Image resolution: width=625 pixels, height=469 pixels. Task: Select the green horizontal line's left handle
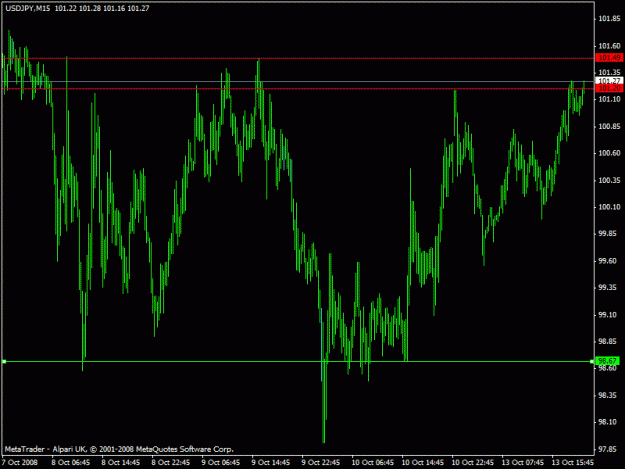(x=4, y=361)
